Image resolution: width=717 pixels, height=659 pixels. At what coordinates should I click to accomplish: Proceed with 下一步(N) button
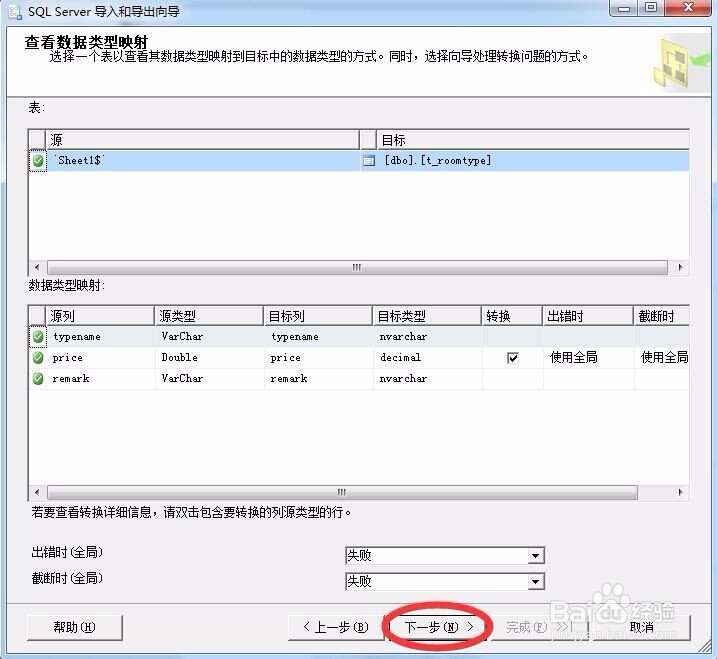pyautogui.click(x=439, y=627)
